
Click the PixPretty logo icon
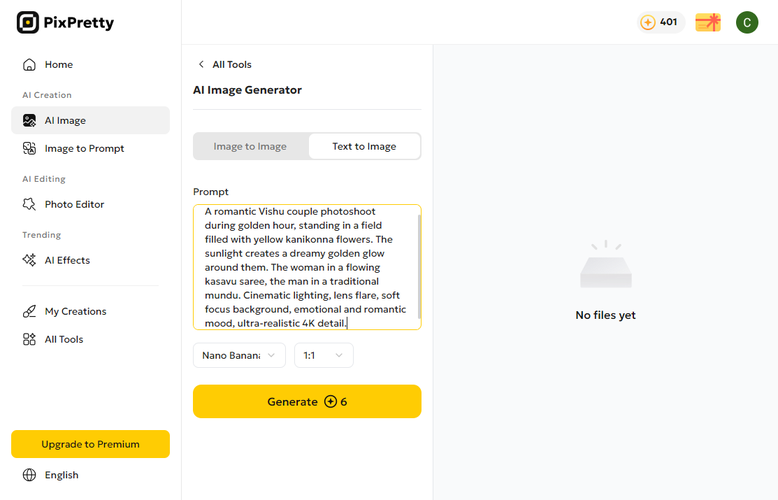(28, 22)
